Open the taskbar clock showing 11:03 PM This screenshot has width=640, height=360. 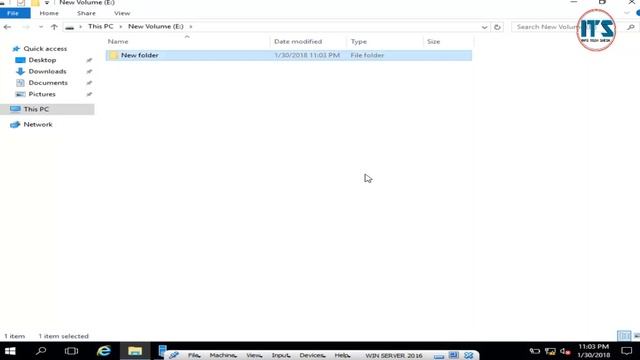(594, 351)
